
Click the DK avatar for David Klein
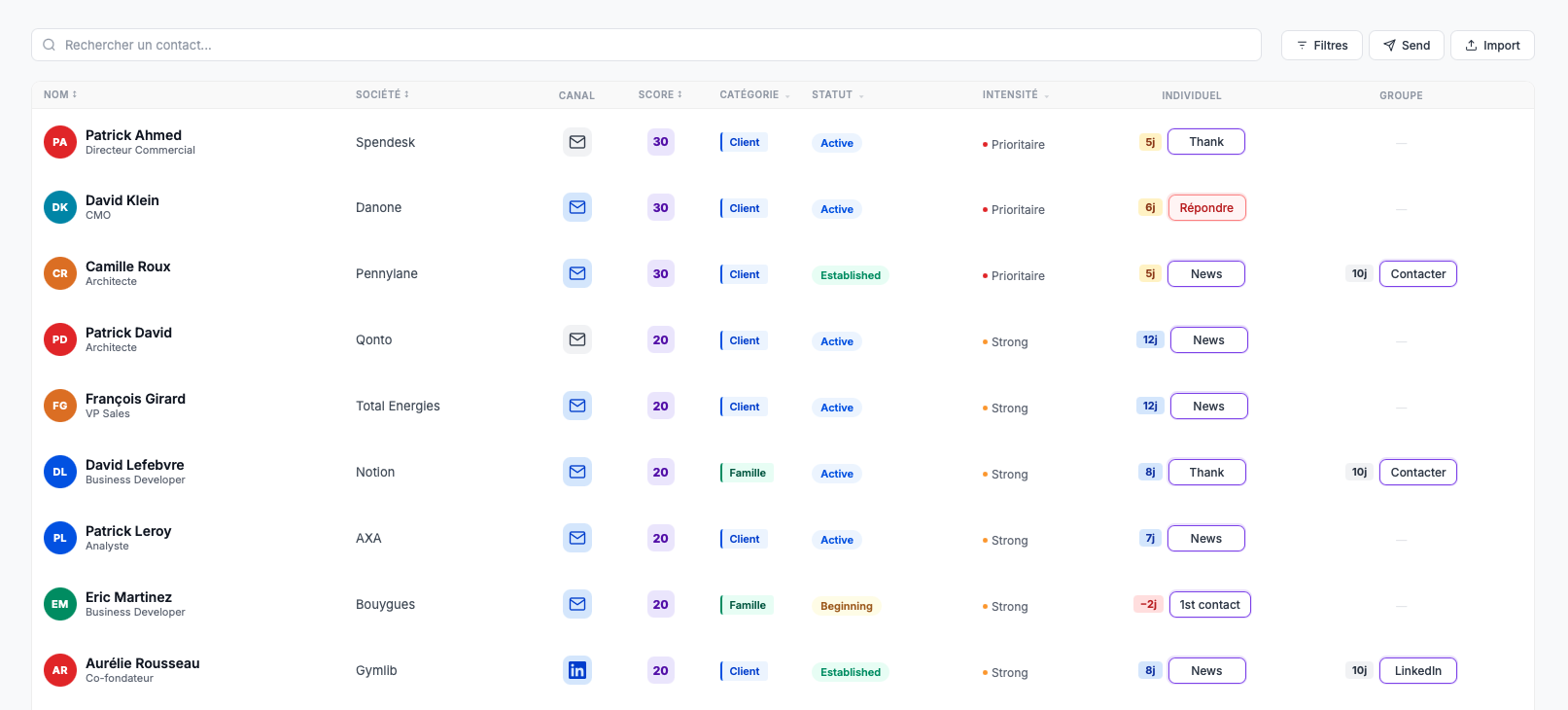pos(60,207)
